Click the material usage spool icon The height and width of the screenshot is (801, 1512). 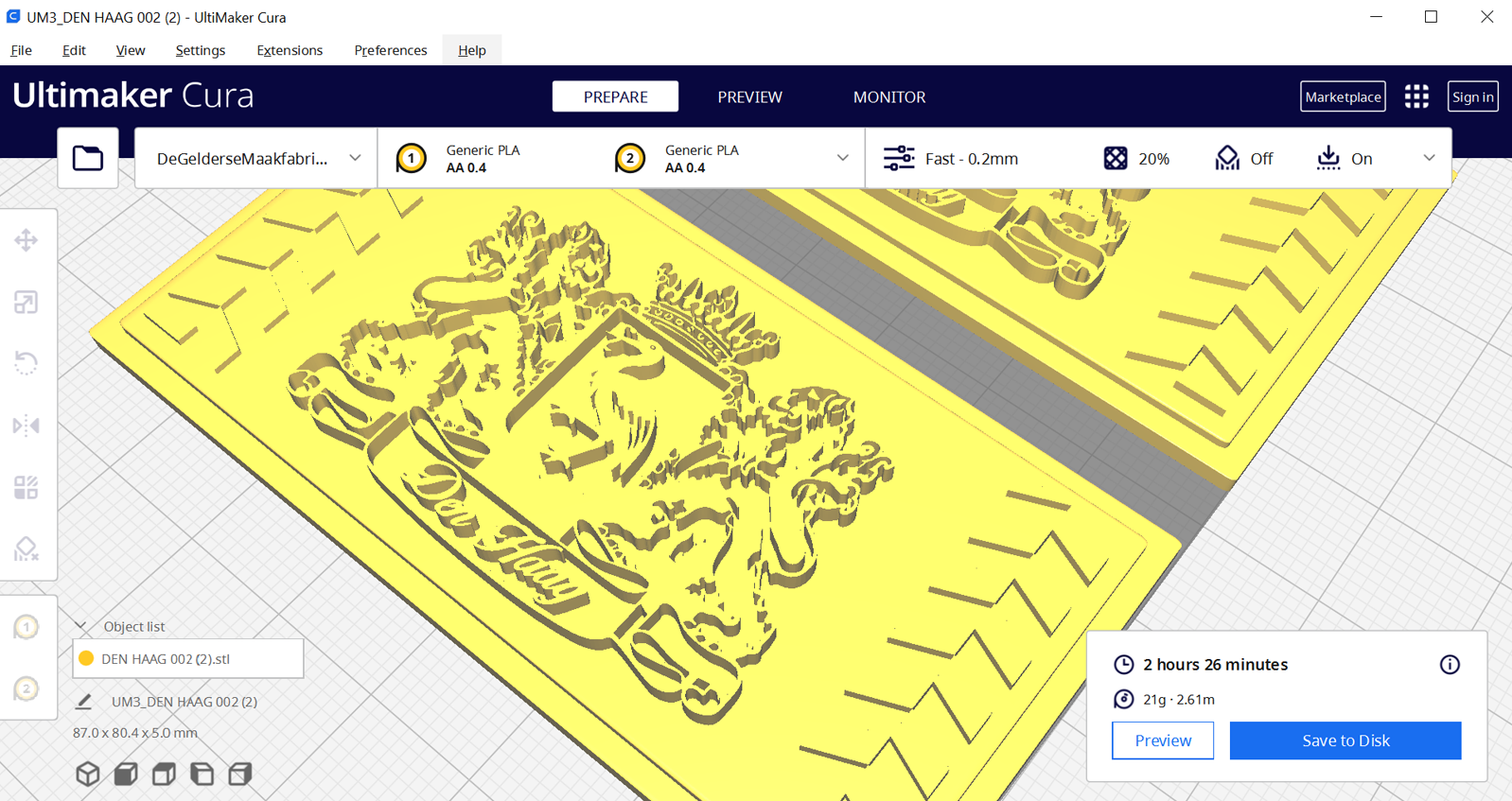coord(1123,699)
